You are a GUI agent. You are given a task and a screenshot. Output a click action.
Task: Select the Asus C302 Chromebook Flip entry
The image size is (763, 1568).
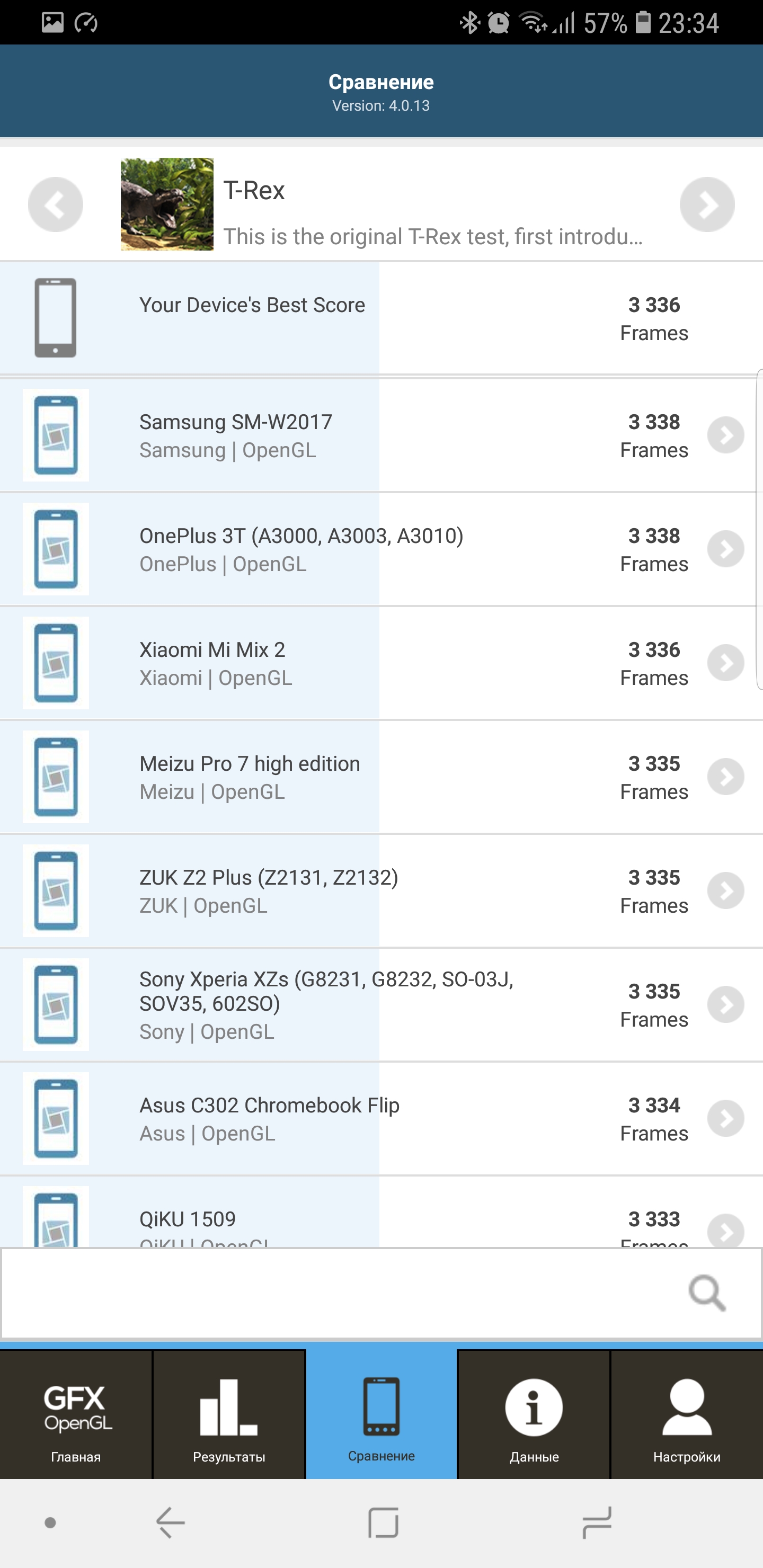click(366, 1118)
